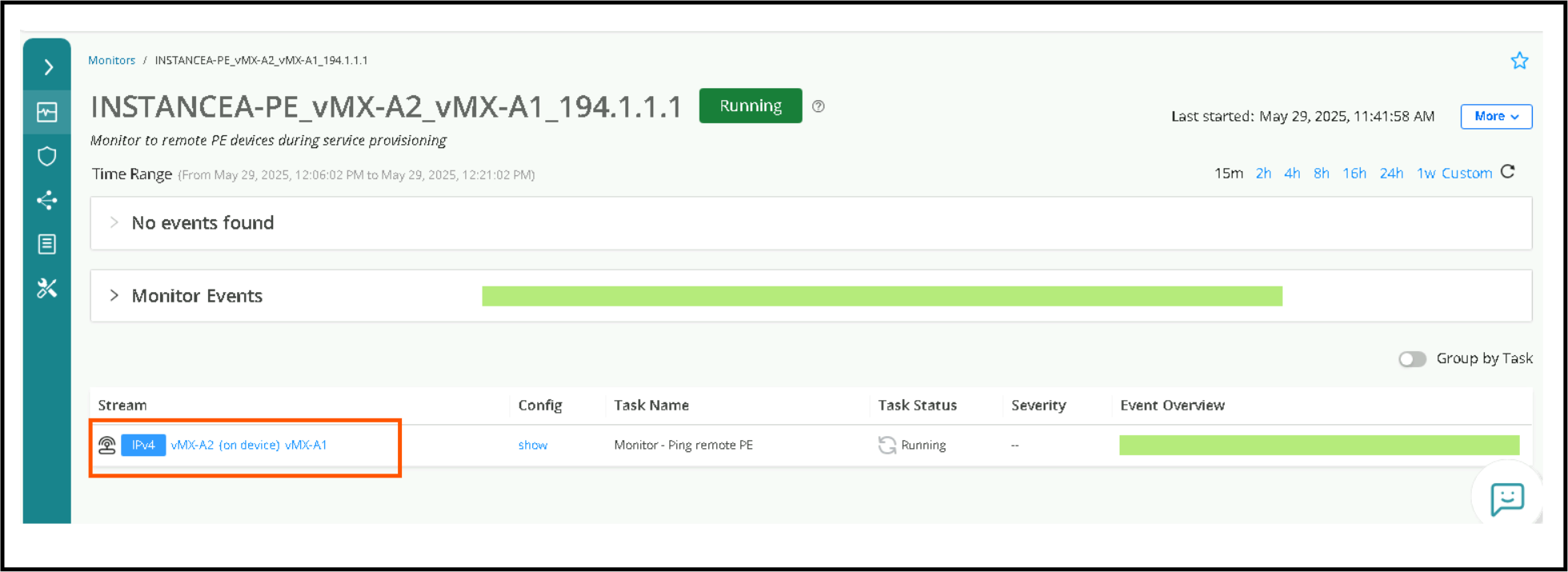Select the 24h time range

[1391, 174]
